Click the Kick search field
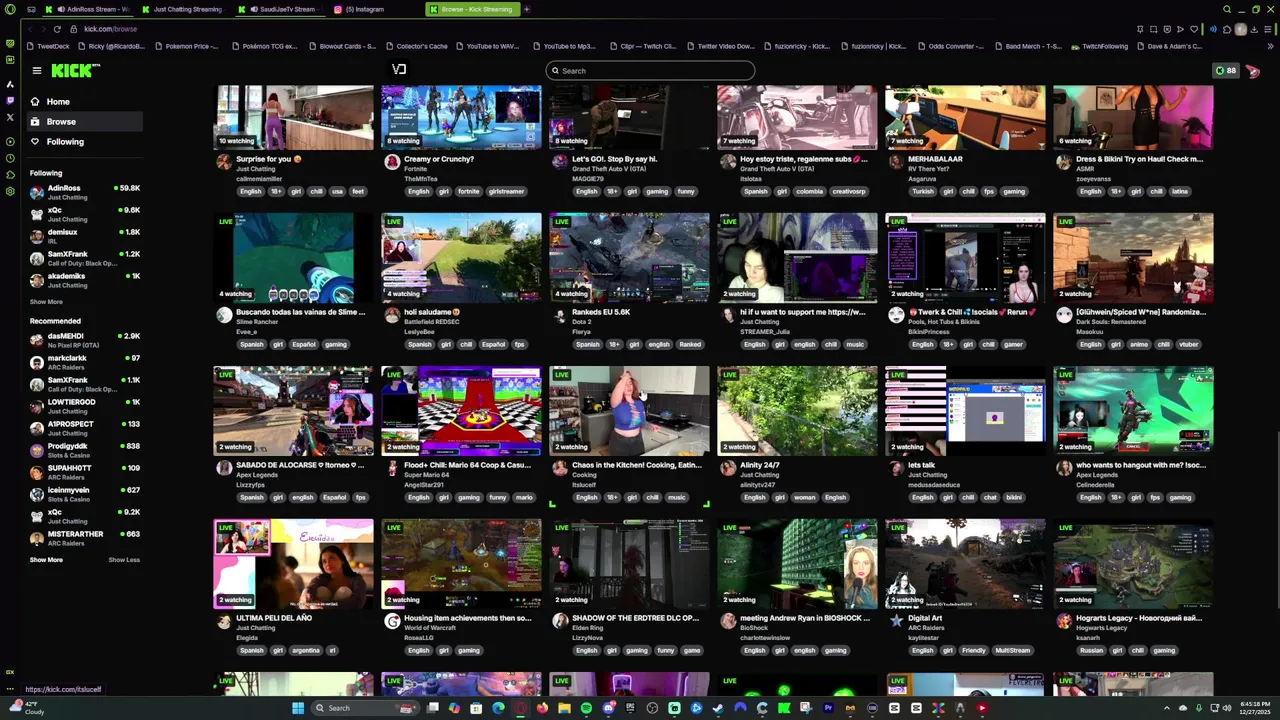1280x720 pixels. (x=650, y=71)
